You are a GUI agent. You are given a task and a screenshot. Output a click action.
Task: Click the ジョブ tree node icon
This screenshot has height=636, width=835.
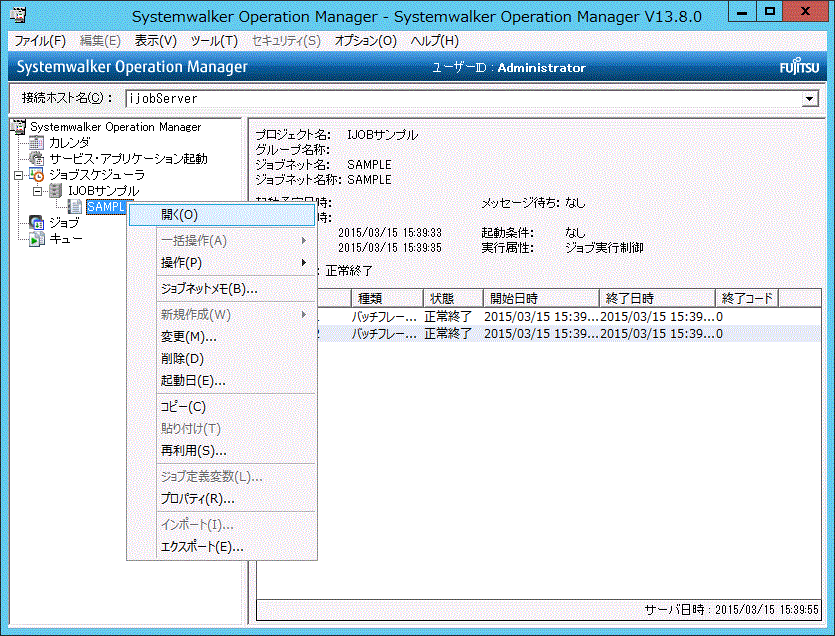36,223
